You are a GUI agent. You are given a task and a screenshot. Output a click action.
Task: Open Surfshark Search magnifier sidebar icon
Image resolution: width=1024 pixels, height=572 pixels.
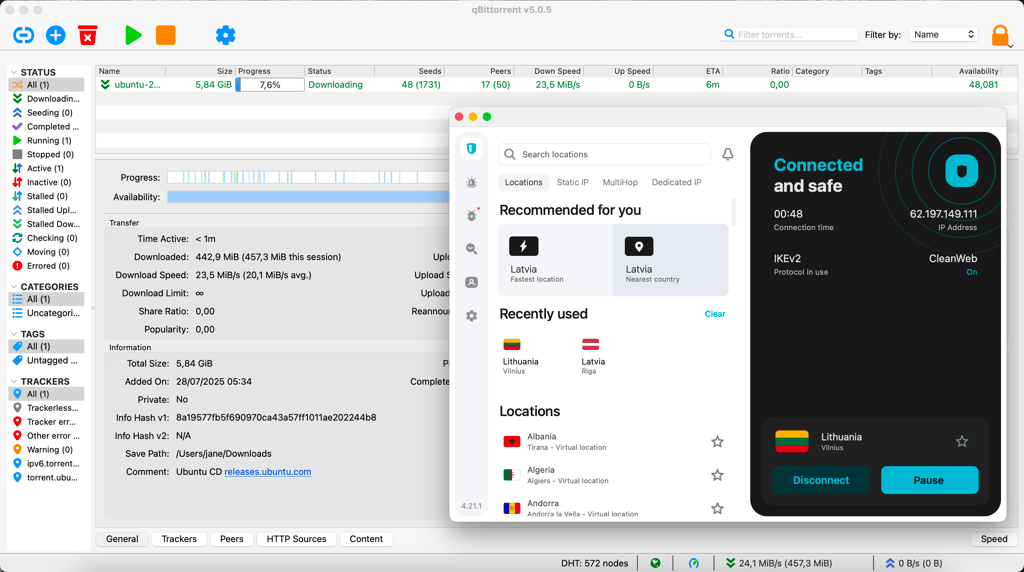coord(472,249)
